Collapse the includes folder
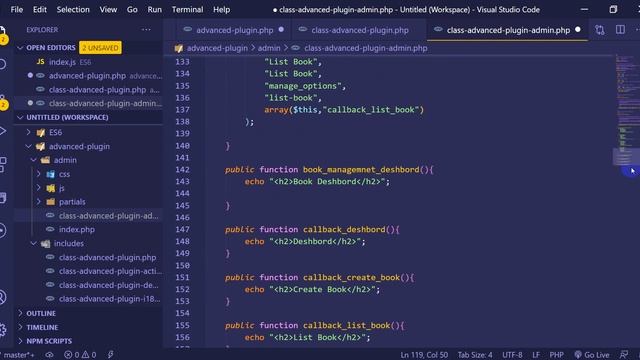Viewport: 640px width, 360px height. click(34, 243)
